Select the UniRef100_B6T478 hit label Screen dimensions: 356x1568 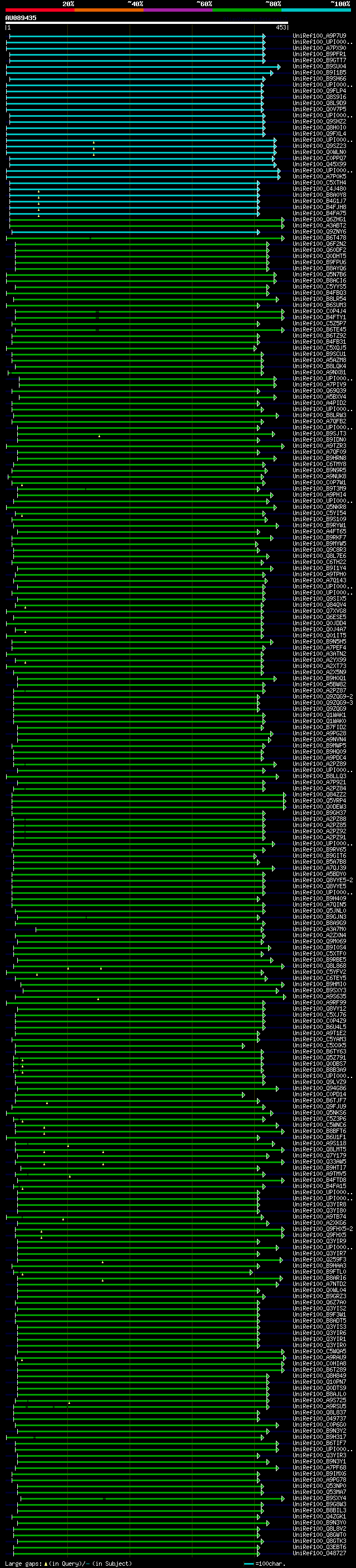click(319, 238)
